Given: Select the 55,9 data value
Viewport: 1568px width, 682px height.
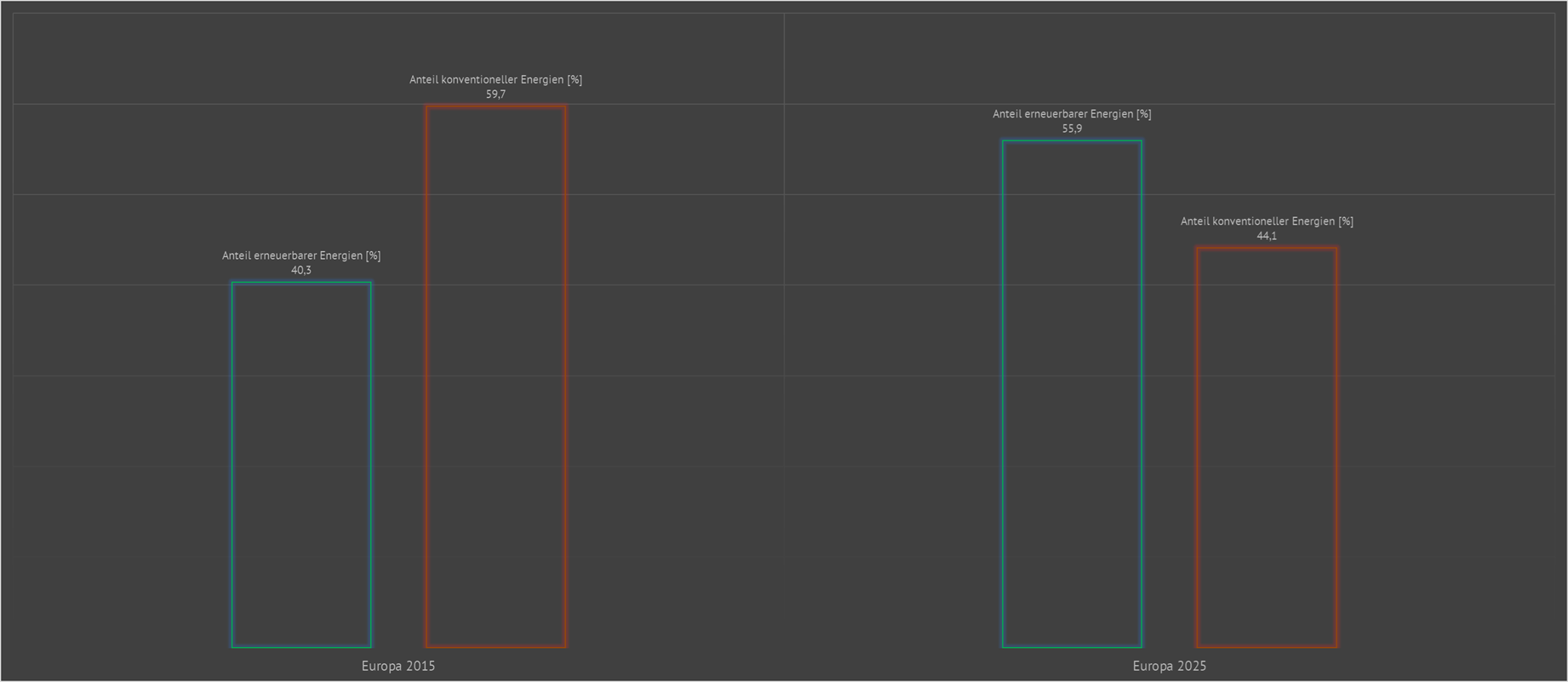Looking at the screenshot, I should (1072, 129).
